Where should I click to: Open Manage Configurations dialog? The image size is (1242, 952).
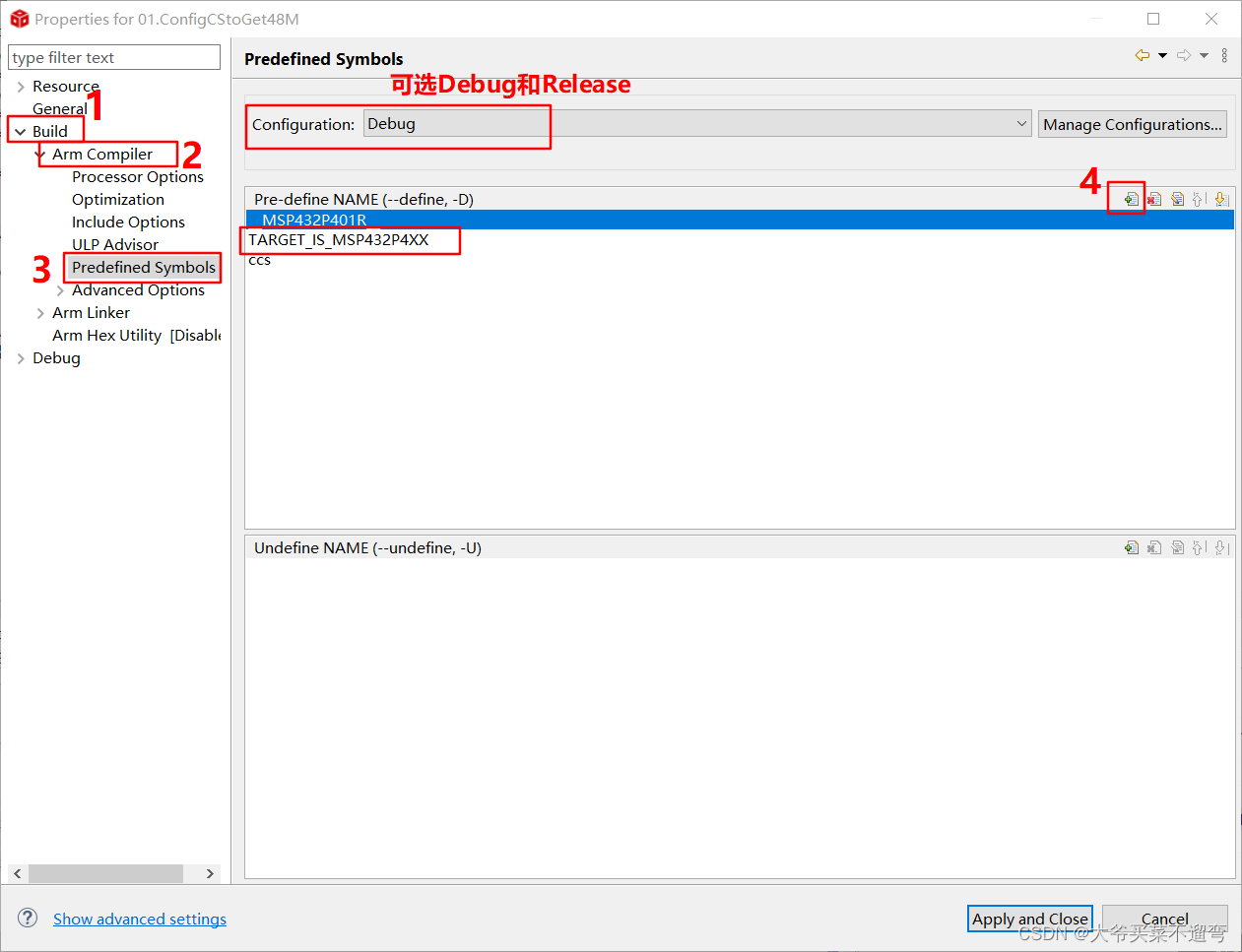point(1132,123)
